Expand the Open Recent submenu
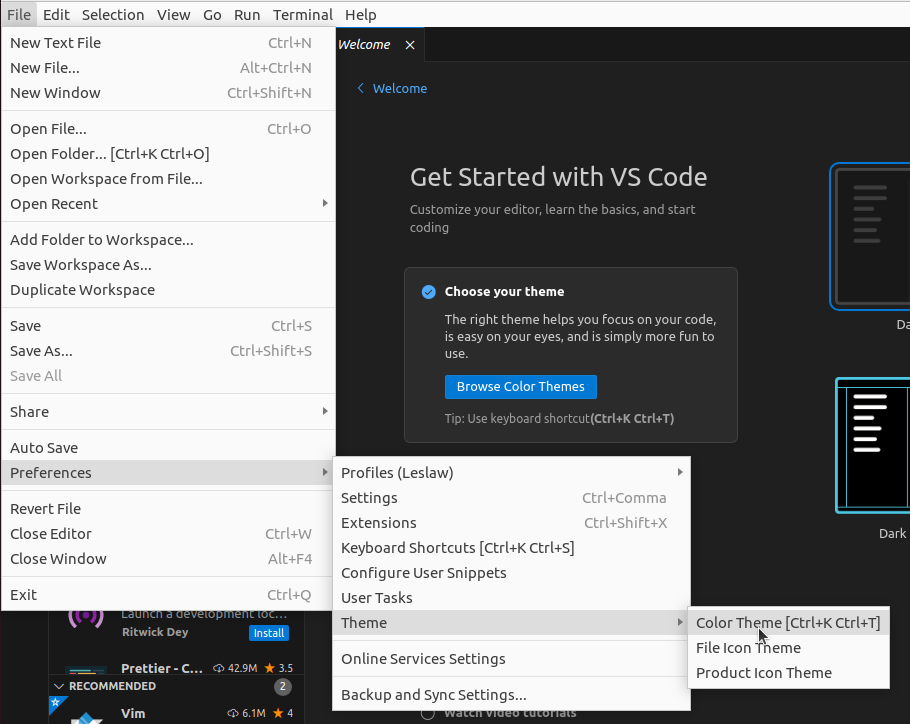This screenshot has height=724, width=910. click(168, 204)
